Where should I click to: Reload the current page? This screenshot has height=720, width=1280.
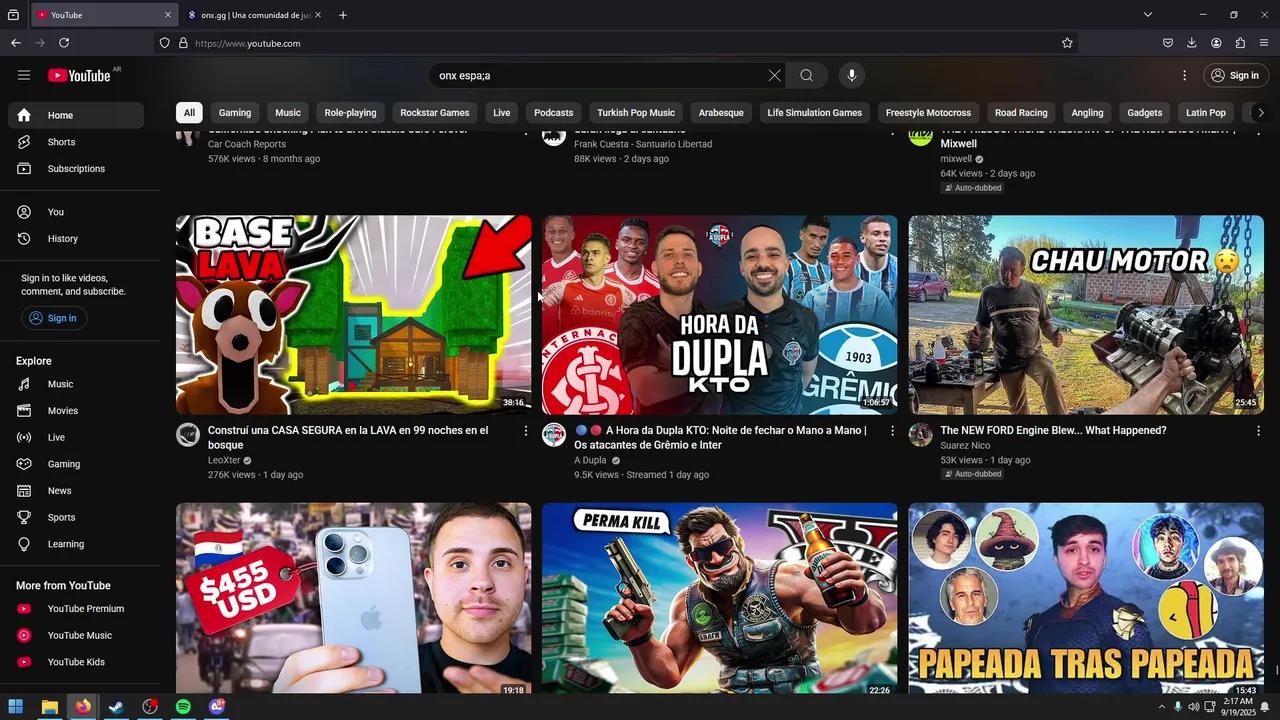[x=64, y=43]
